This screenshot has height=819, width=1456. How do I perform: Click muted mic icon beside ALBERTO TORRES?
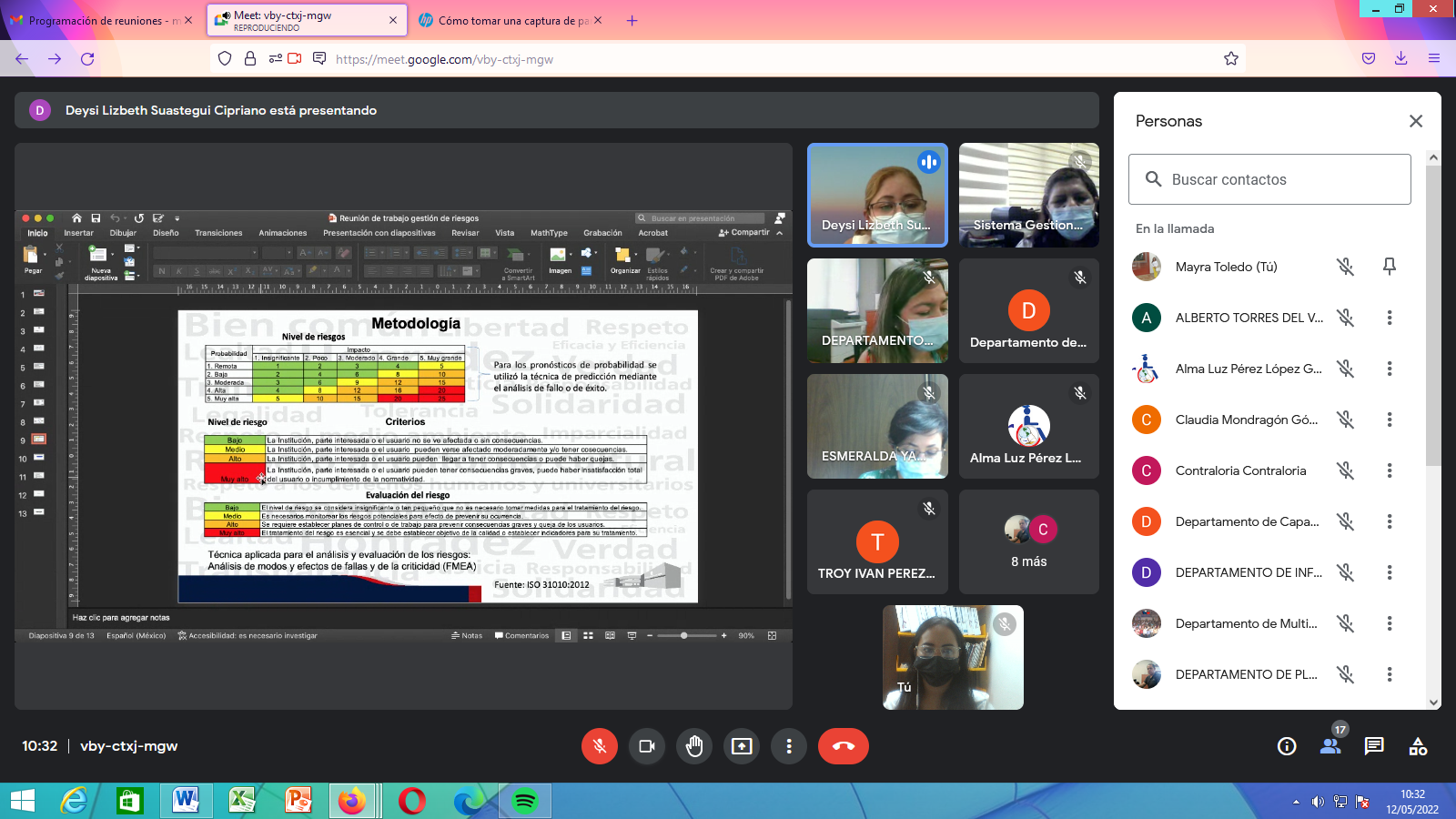[1345, 318]
